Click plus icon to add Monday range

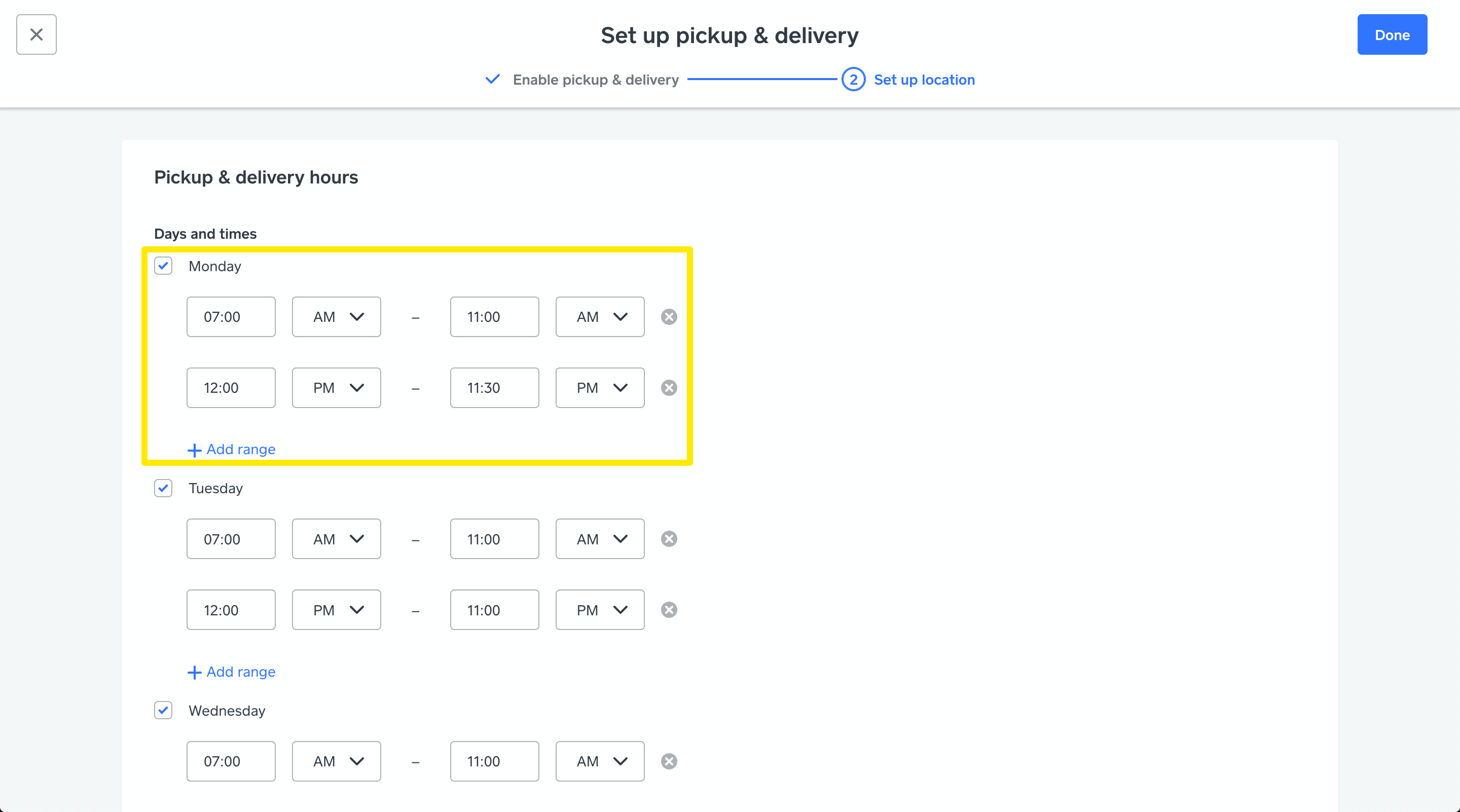click(x=194, y=450)
